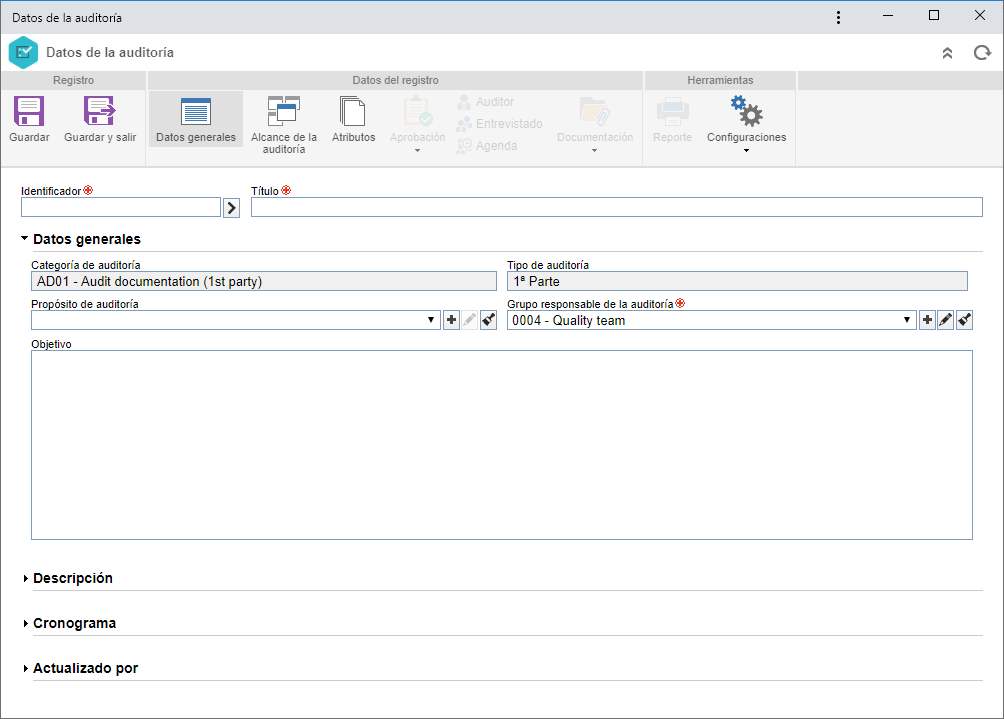Expand the Descripción section
Viewport: 1004px width, 719px height.
point(25,578)
